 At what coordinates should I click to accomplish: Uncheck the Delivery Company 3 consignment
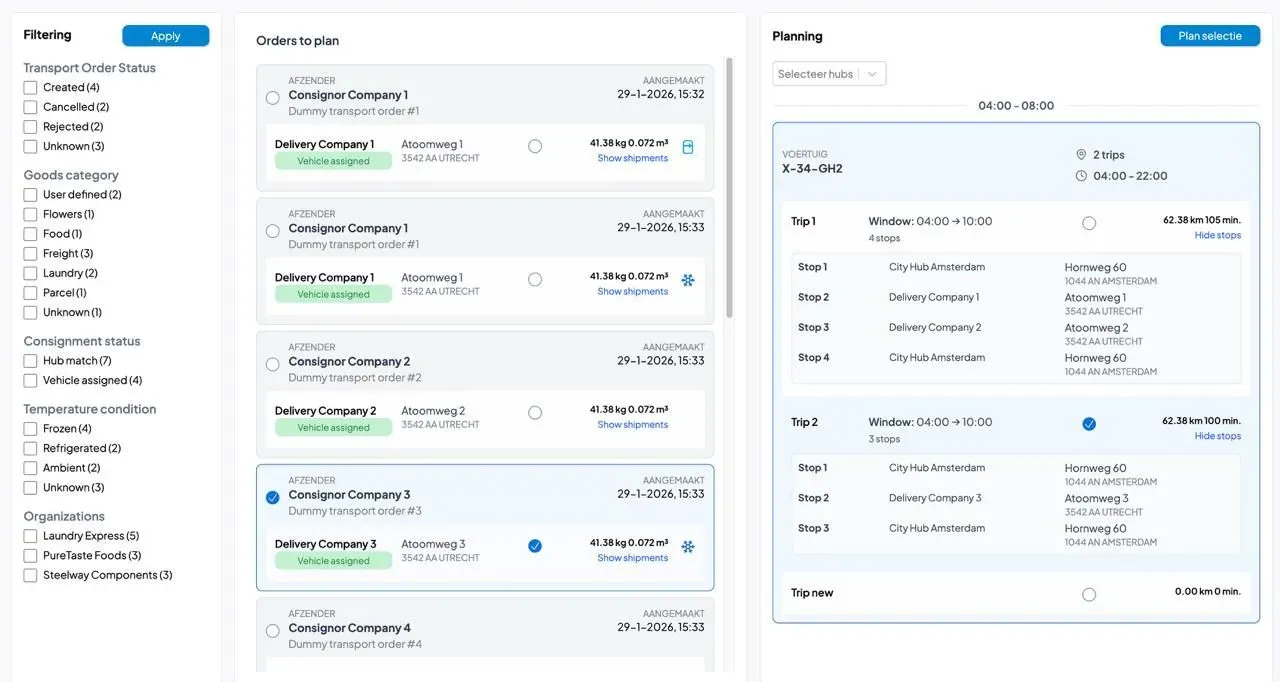point(535,546)
